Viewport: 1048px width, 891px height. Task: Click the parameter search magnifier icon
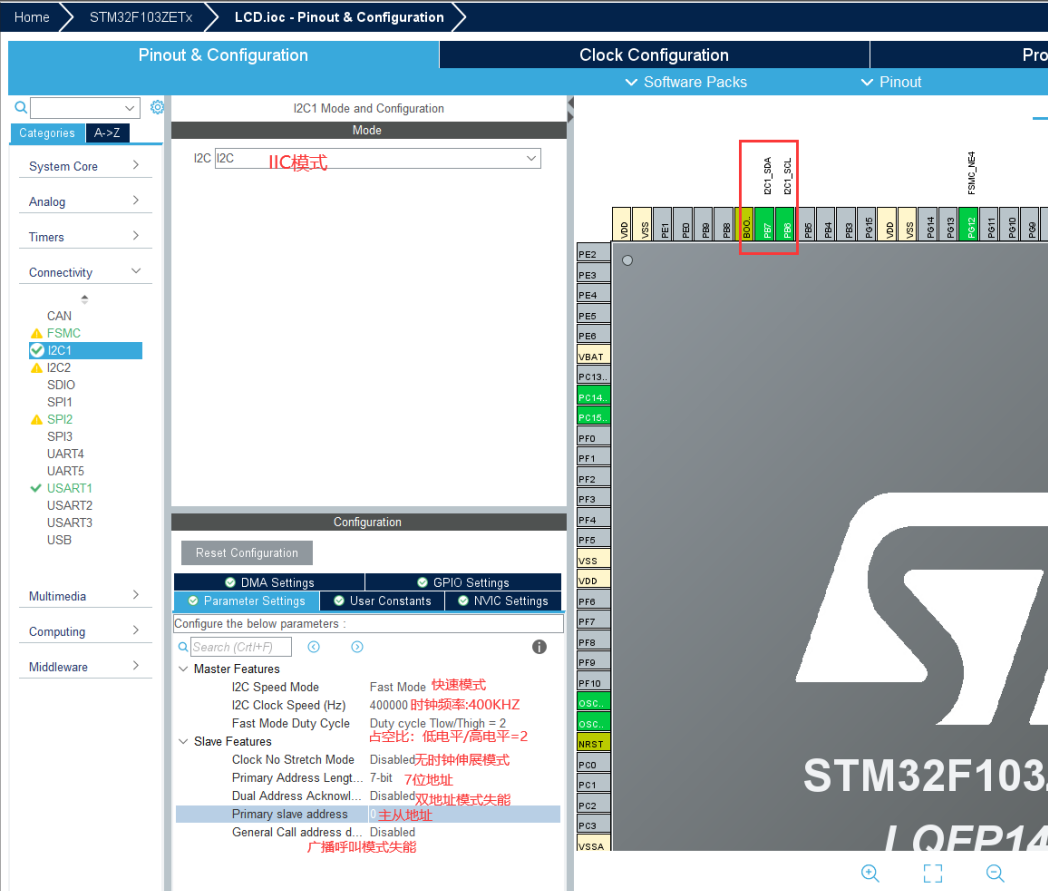pyautogui.click(x=183, y=647)
